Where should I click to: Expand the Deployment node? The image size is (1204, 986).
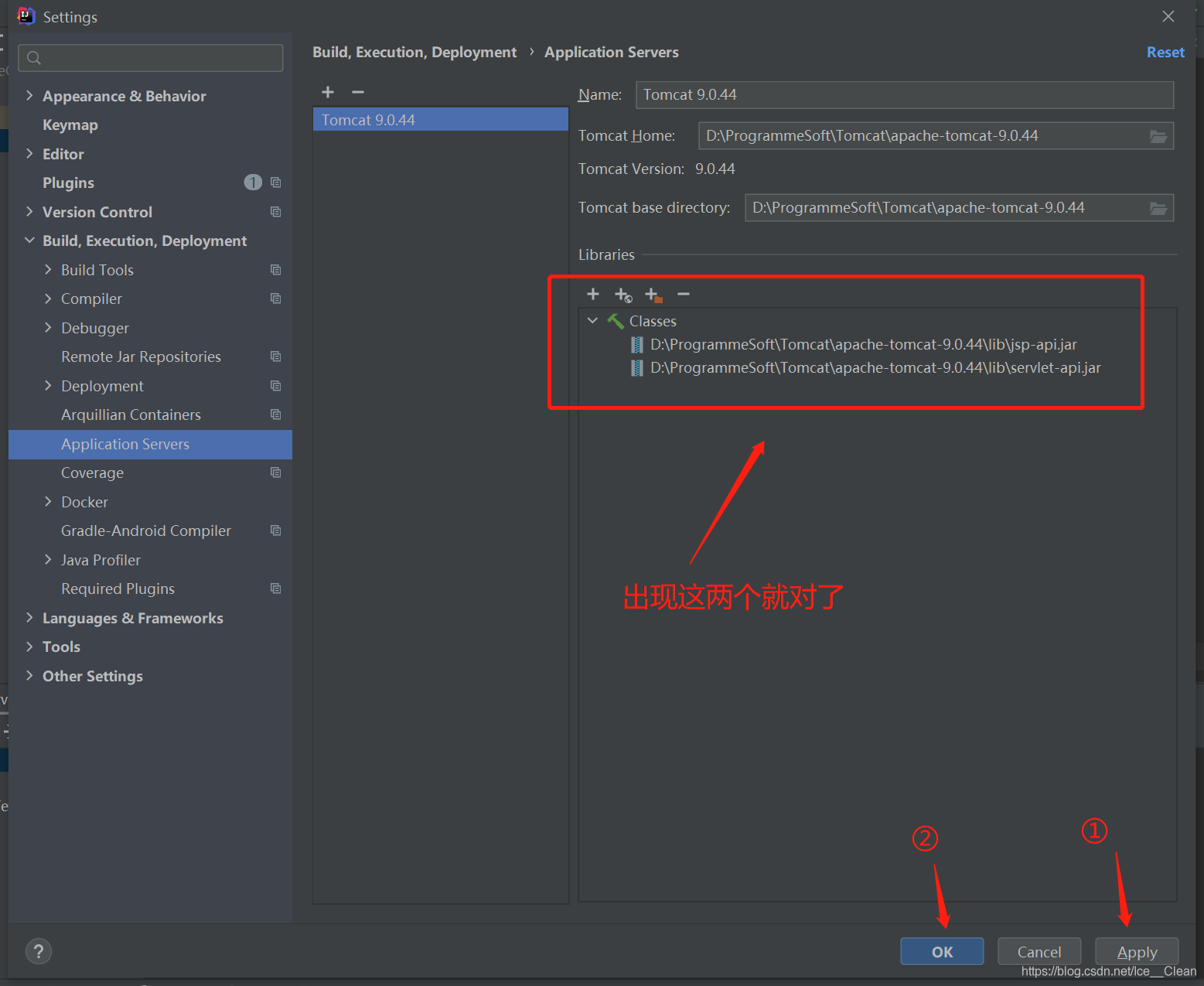click(x=48, y=386)
